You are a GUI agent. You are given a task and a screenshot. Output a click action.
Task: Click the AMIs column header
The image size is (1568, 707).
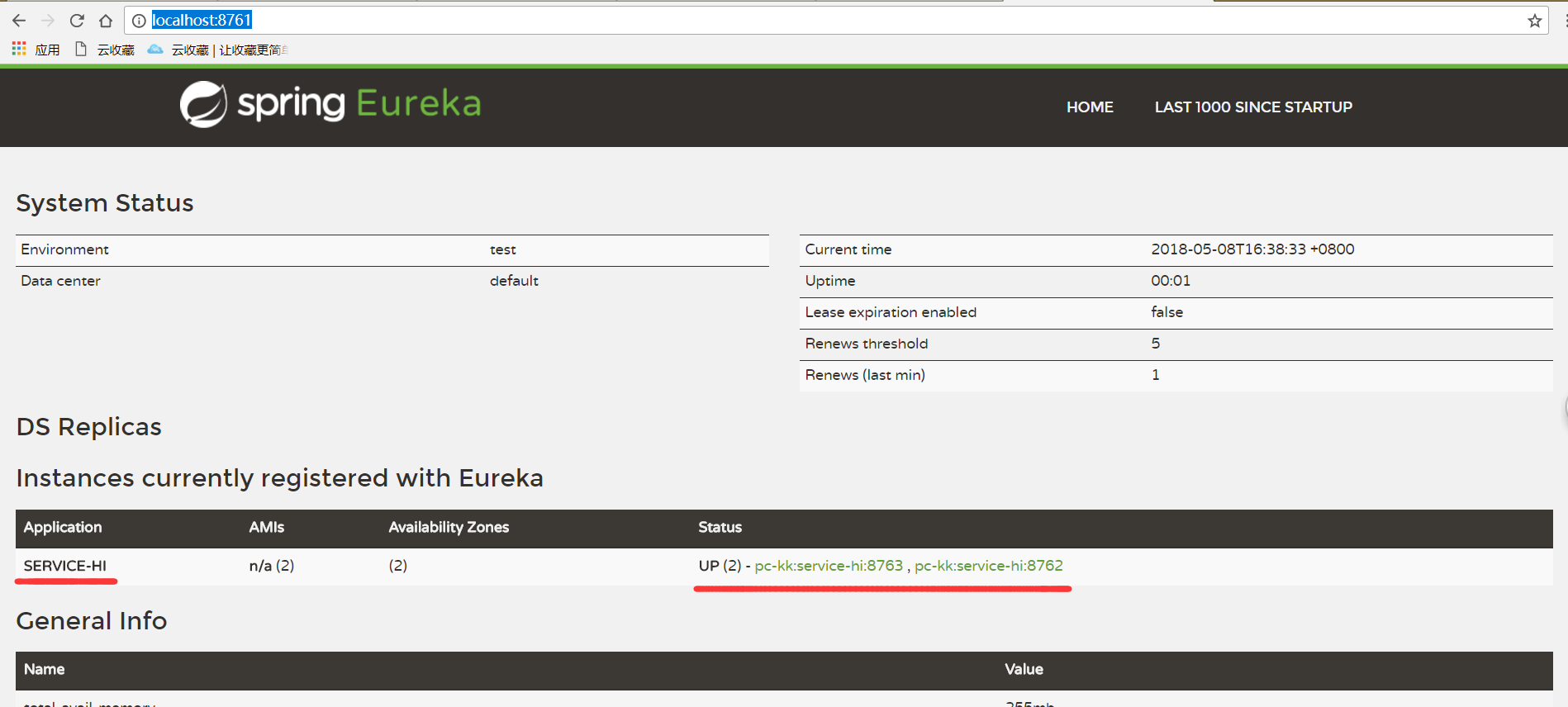coord(267,527)
